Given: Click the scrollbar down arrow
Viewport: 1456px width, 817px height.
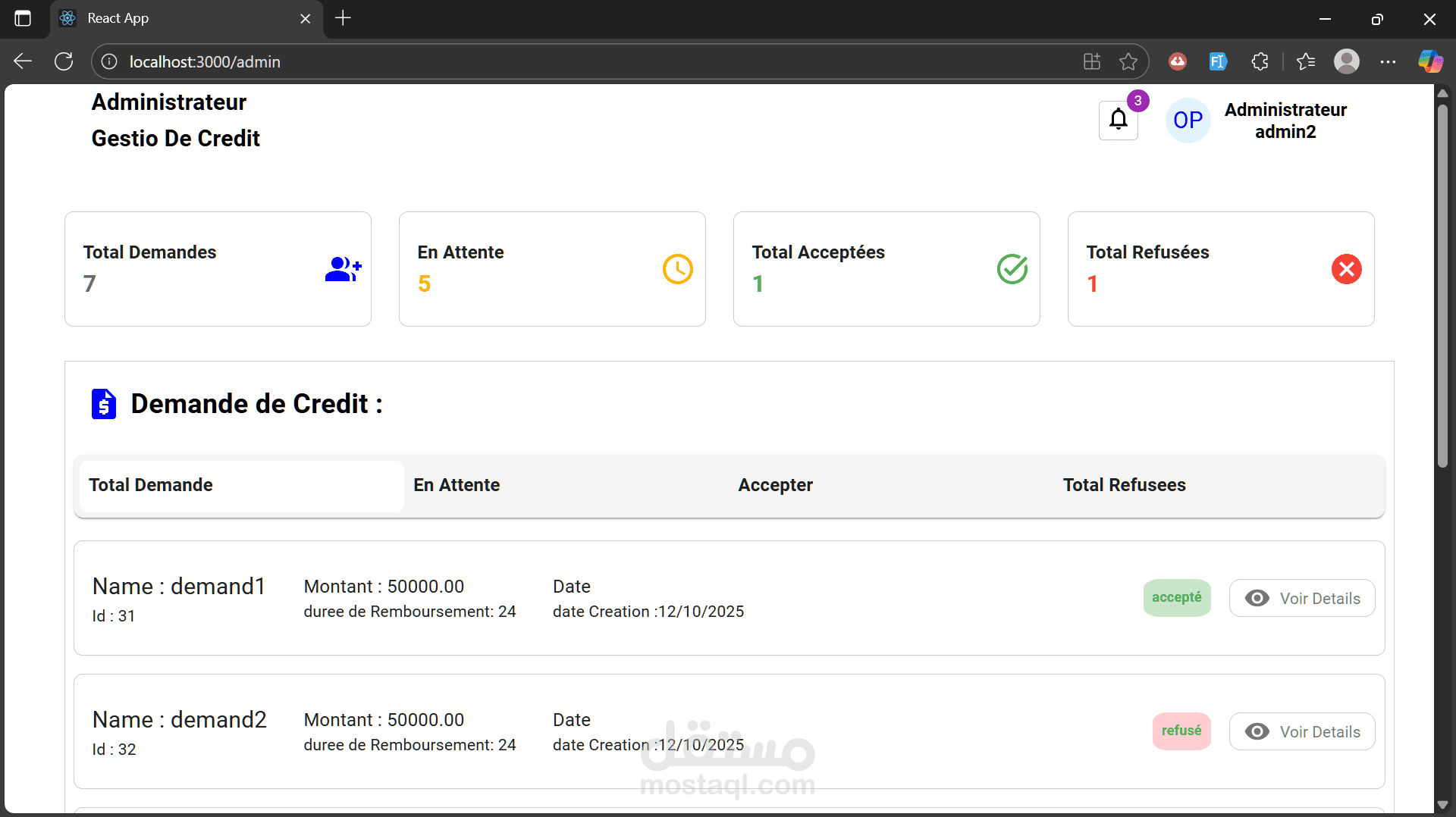Looking at the screenshot, I should pyautogui.click(x=1442, y=805).
